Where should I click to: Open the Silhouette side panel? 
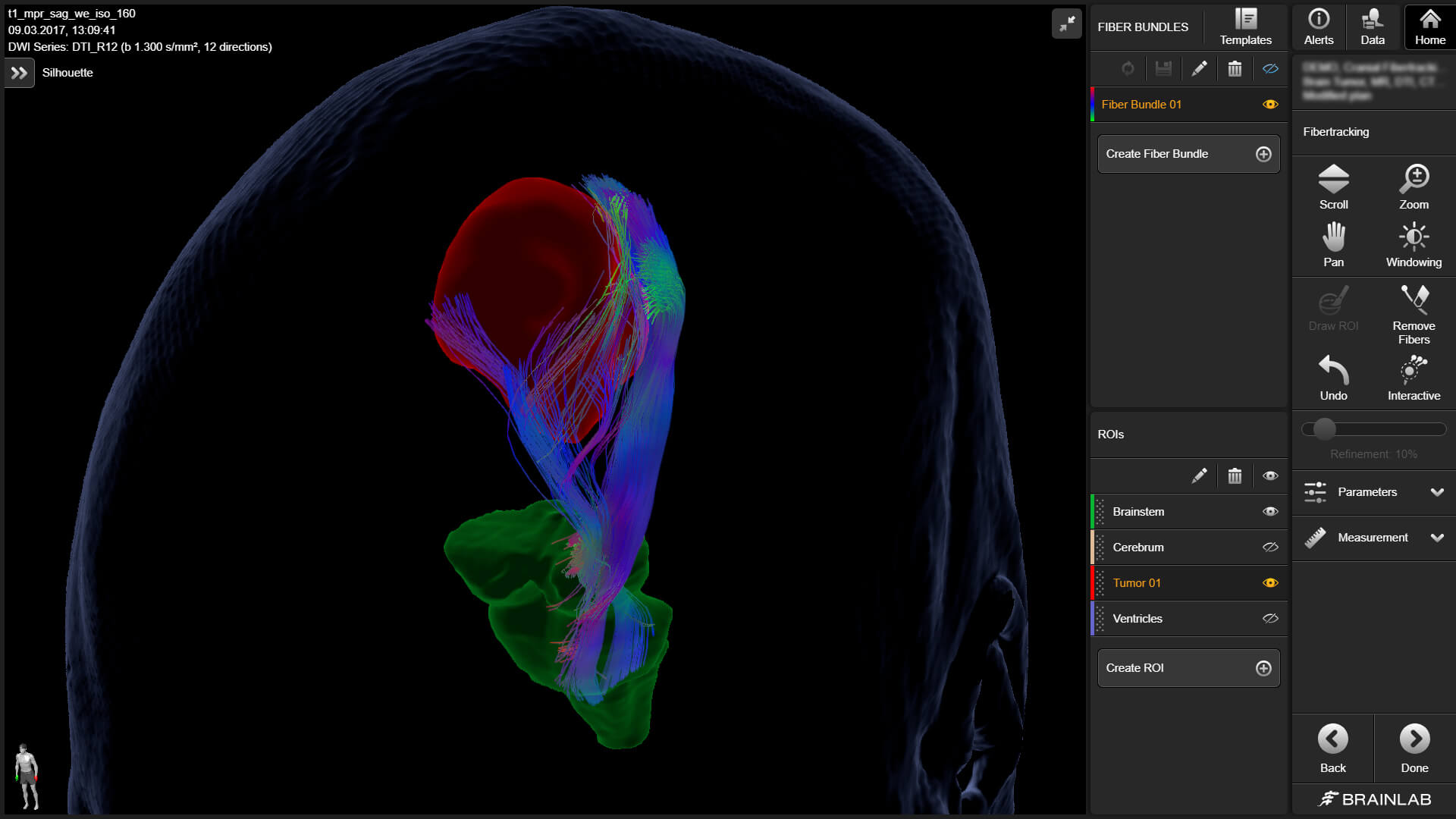click(x=19, y=72)
